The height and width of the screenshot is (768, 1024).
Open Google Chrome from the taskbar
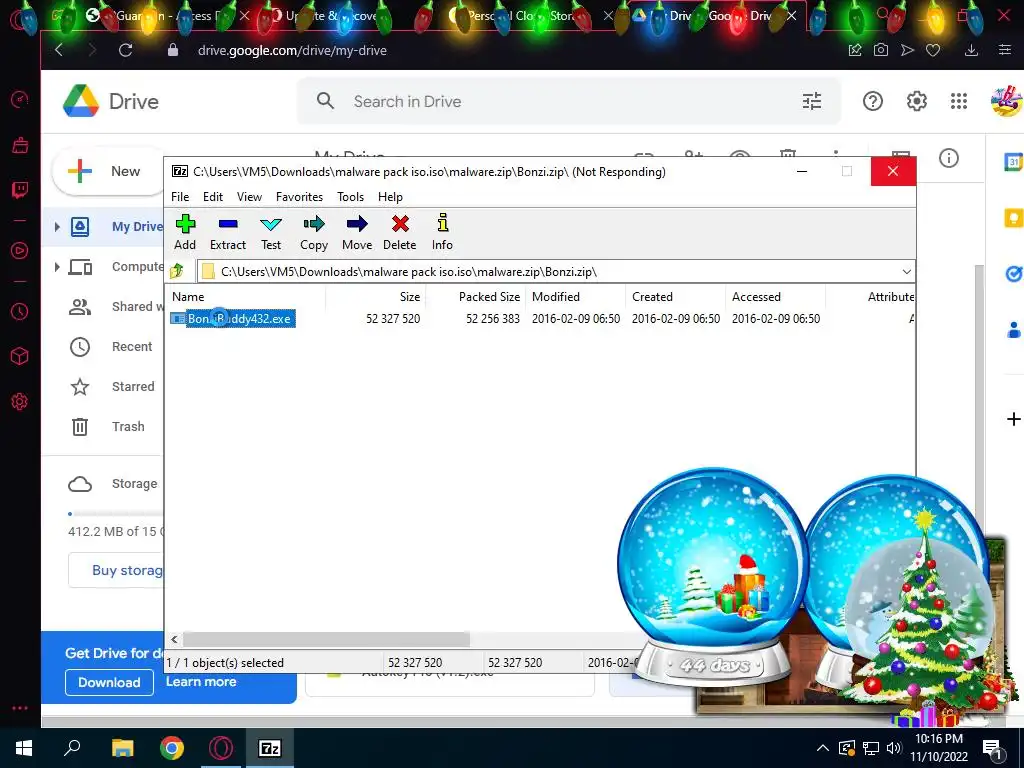[172, 748]
